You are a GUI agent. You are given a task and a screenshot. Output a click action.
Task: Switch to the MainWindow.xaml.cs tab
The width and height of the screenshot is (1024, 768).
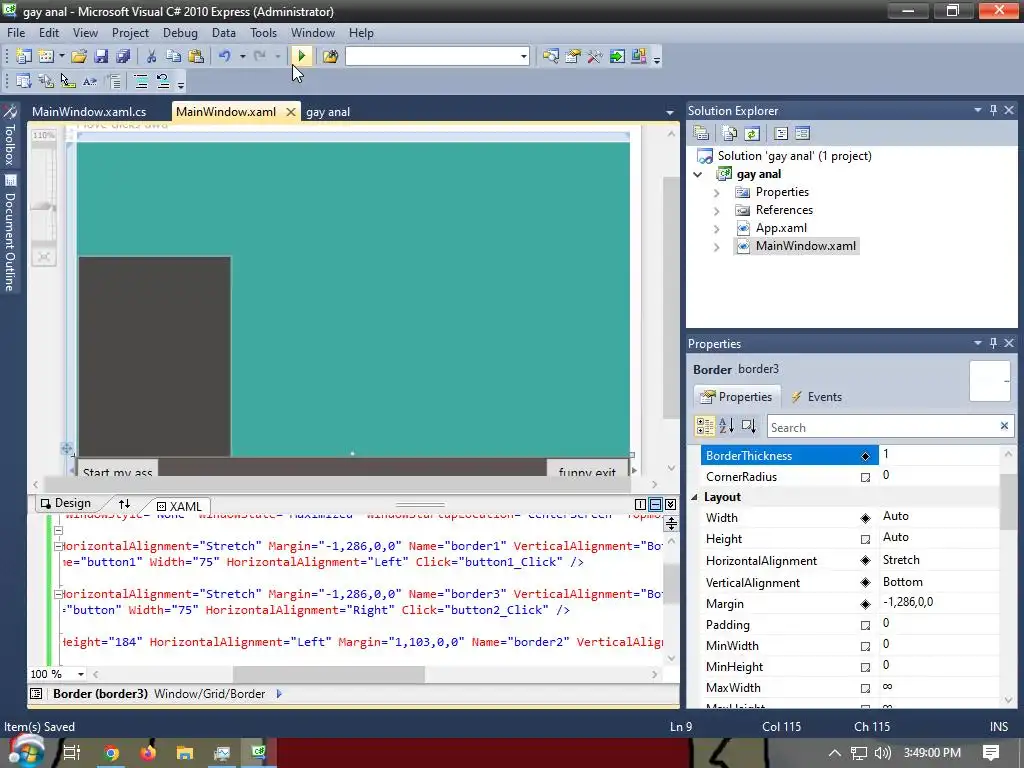89,112
